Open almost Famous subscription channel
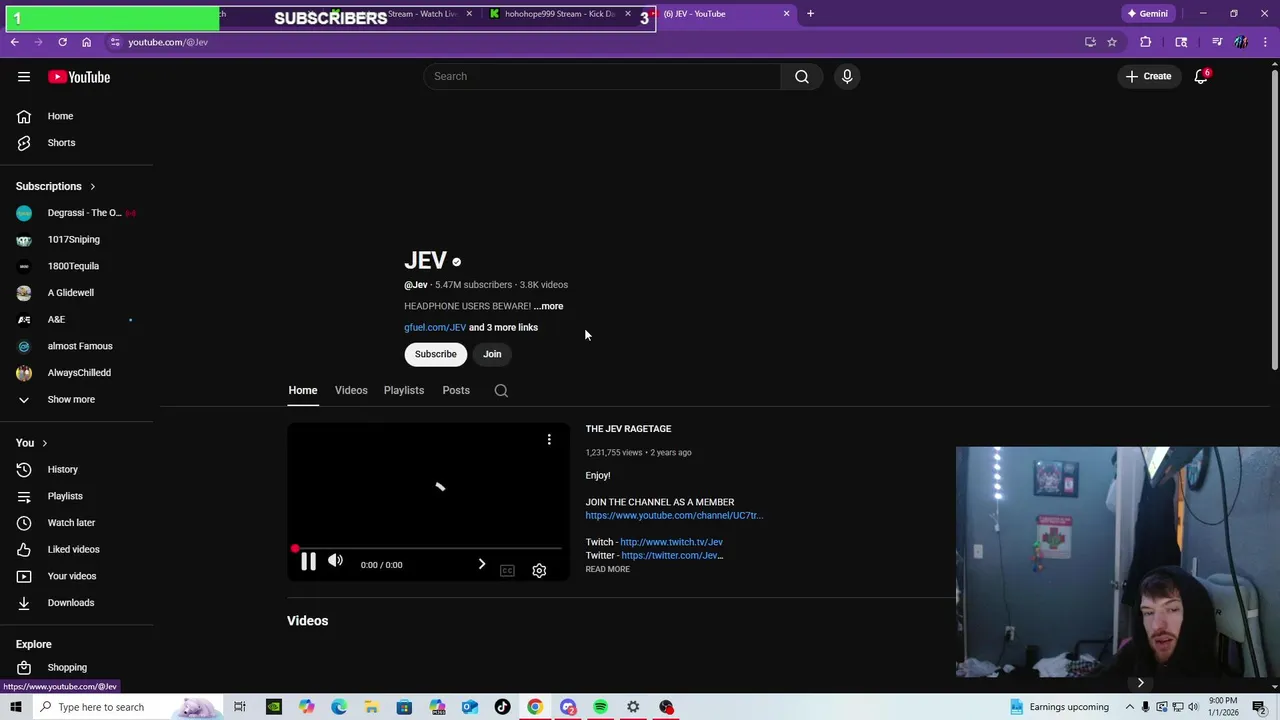 (x=80, y=346)
